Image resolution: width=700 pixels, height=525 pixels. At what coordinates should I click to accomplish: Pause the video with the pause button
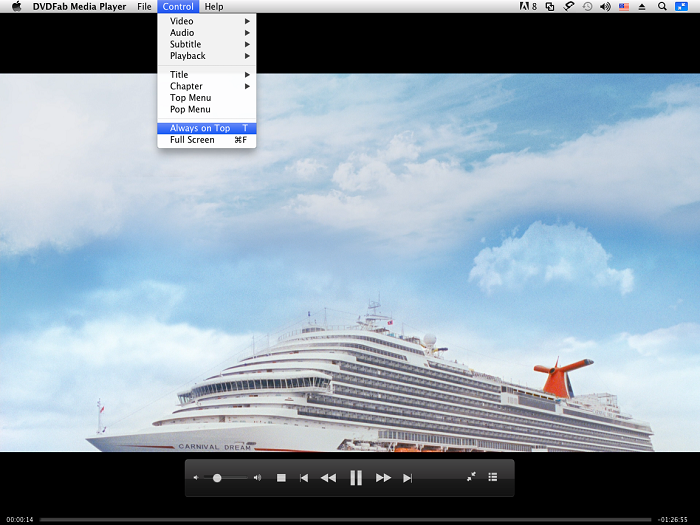pos(356,478)
